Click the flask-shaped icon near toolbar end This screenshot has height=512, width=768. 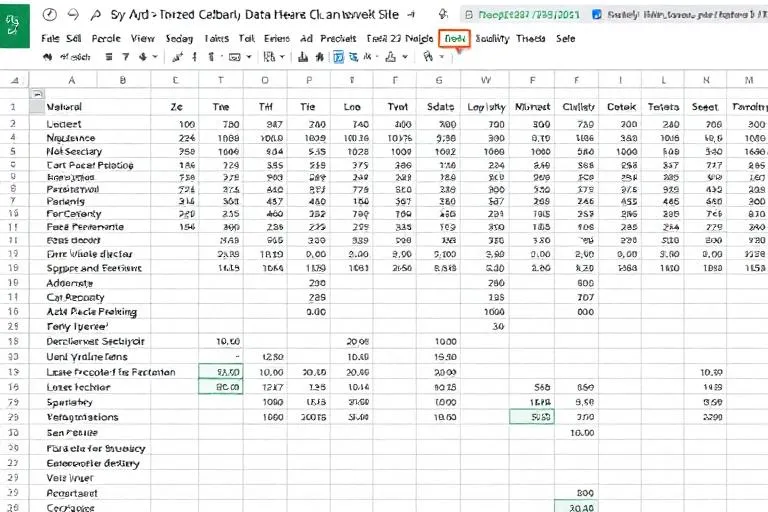pyautogui.click(x=390, y=57)
